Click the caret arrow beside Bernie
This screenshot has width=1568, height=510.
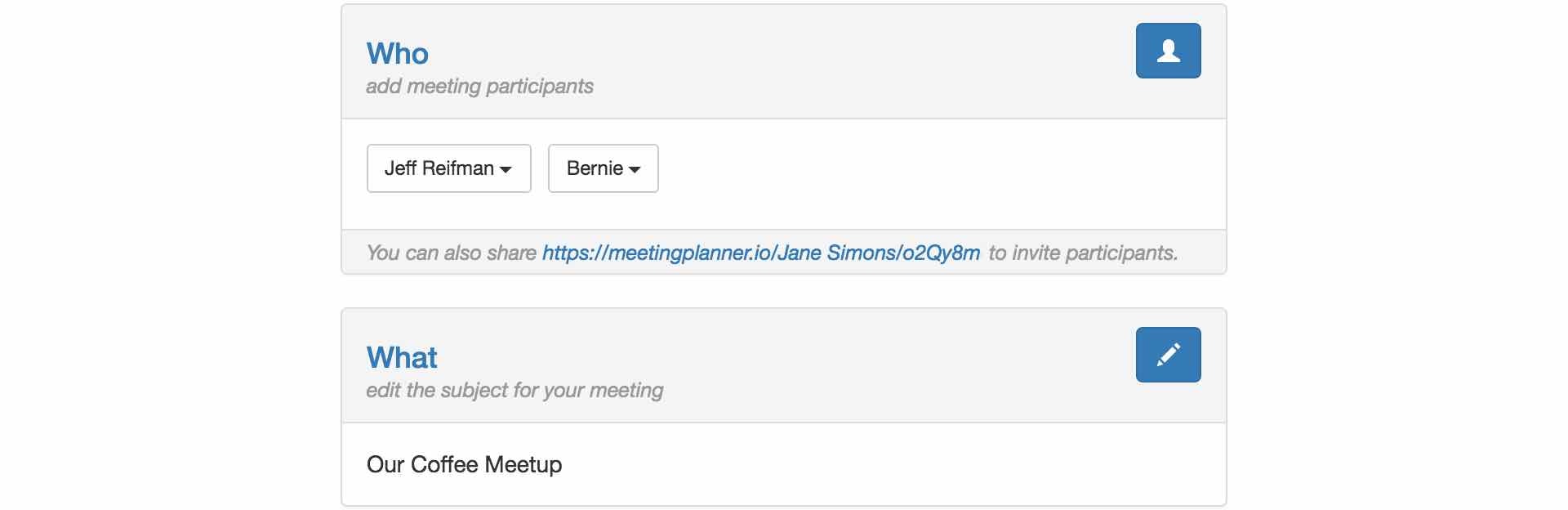[x=635, y=169]
